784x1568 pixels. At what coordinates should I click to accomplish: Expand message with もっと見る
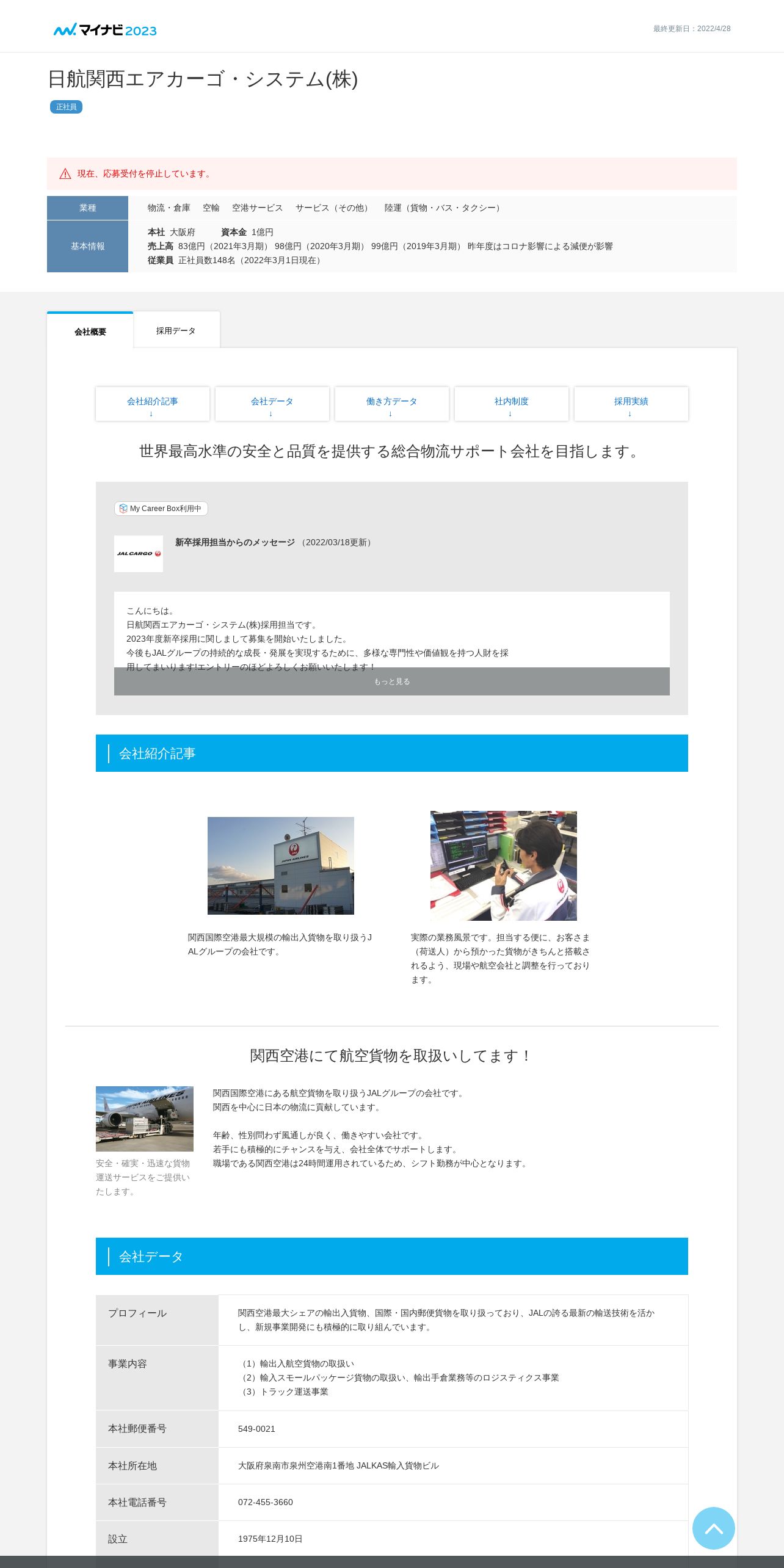click(x=392, y=681)
